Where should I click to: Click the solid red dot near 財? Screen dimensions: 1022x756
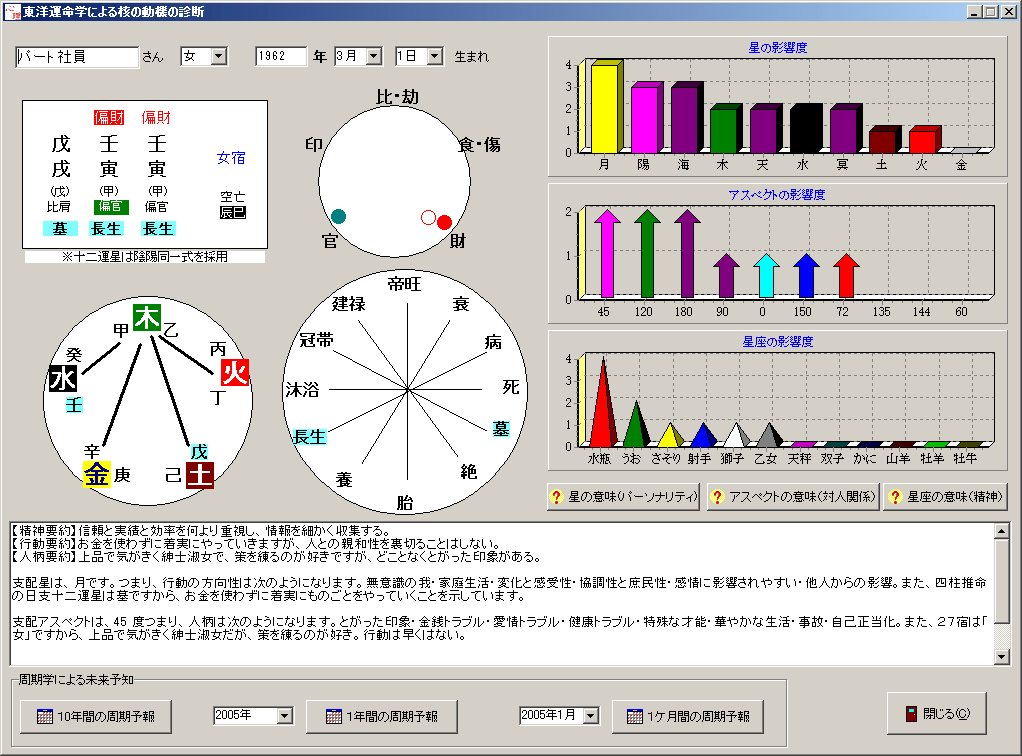tap(445, 223)
